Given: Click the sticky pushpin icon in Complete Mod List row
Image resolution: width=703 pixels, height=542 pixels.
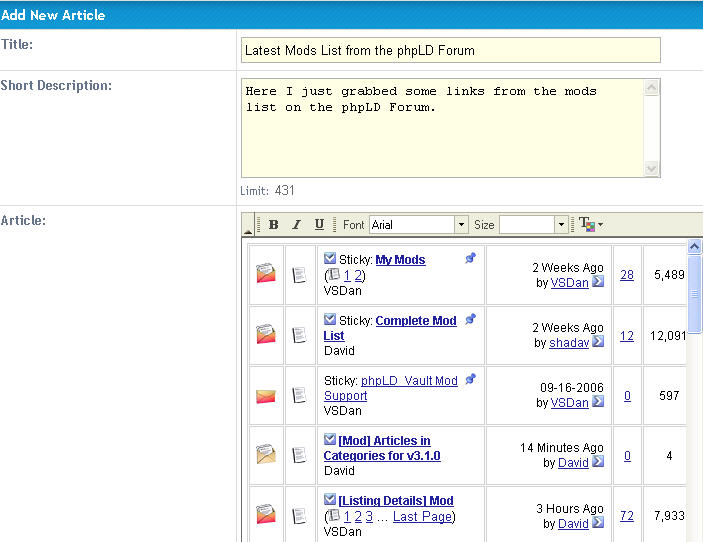Looking at the screenshot, I should tap(470, 319).
